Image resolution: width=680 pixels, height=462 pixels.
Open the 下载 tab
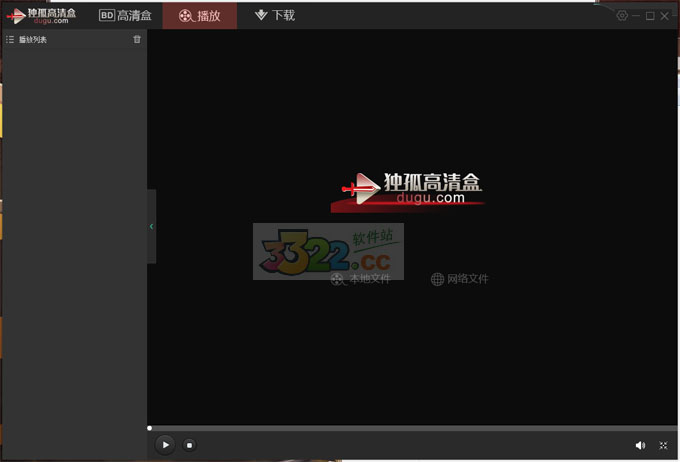(275, 16)
